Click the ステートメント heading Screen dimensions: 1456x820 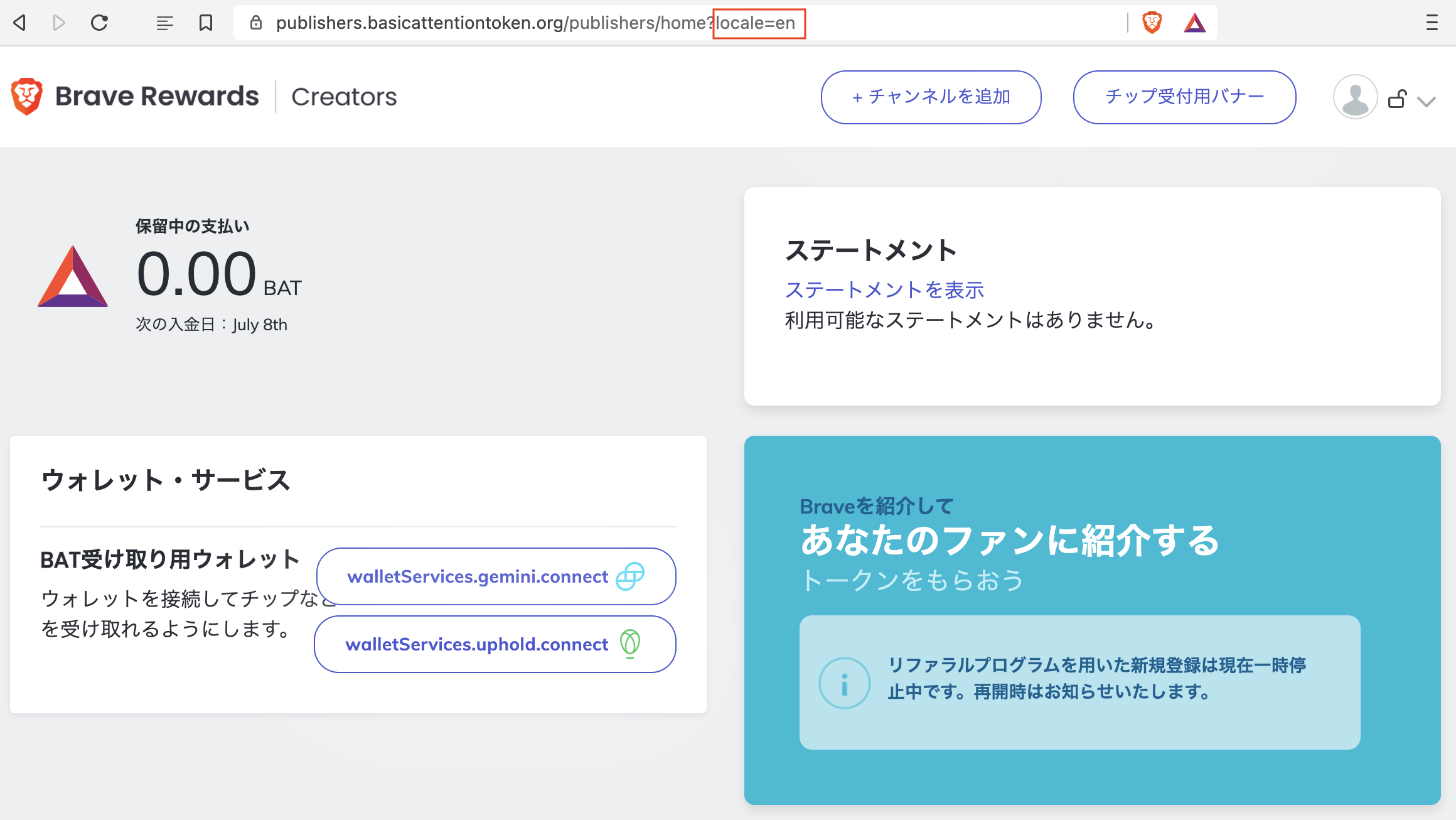871,251
